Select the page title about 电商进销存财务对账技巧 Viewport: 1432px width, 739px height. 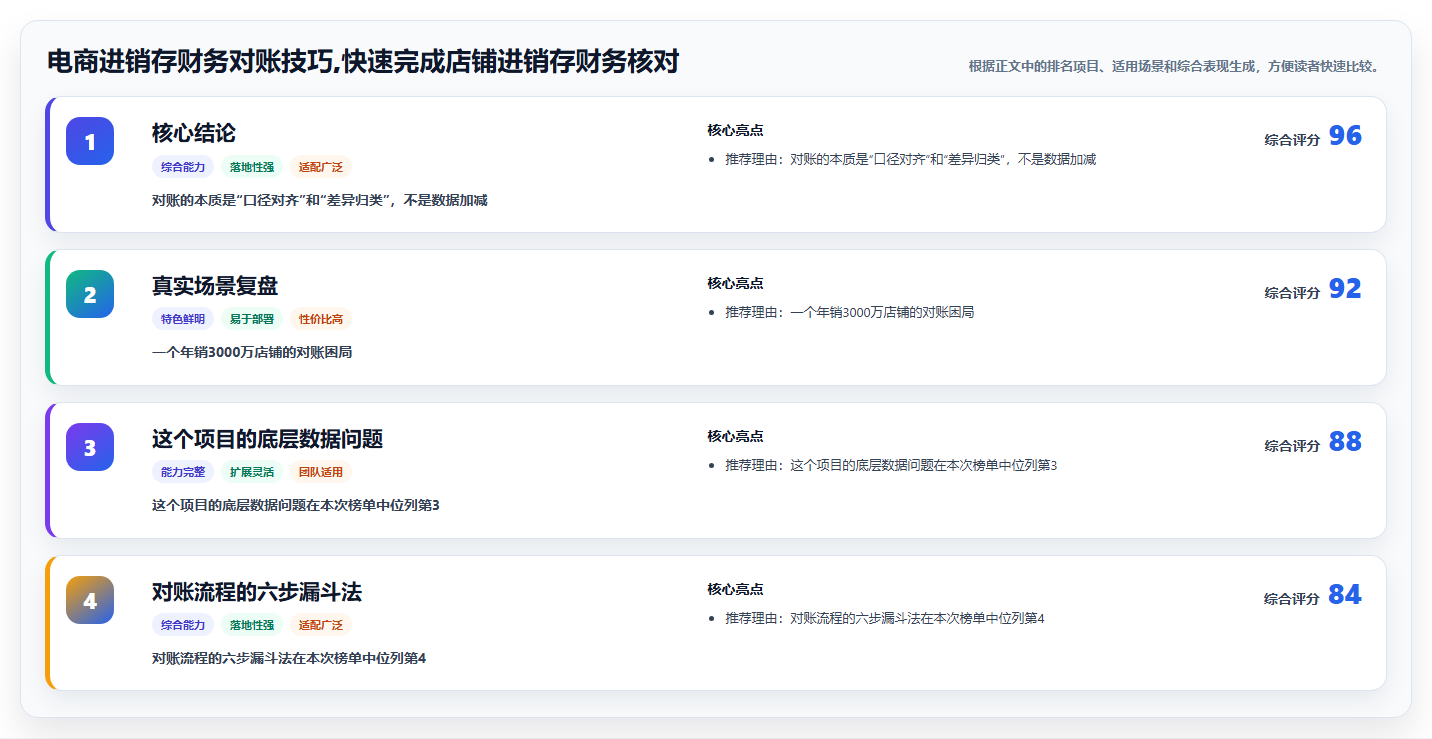tap(363, 62)
